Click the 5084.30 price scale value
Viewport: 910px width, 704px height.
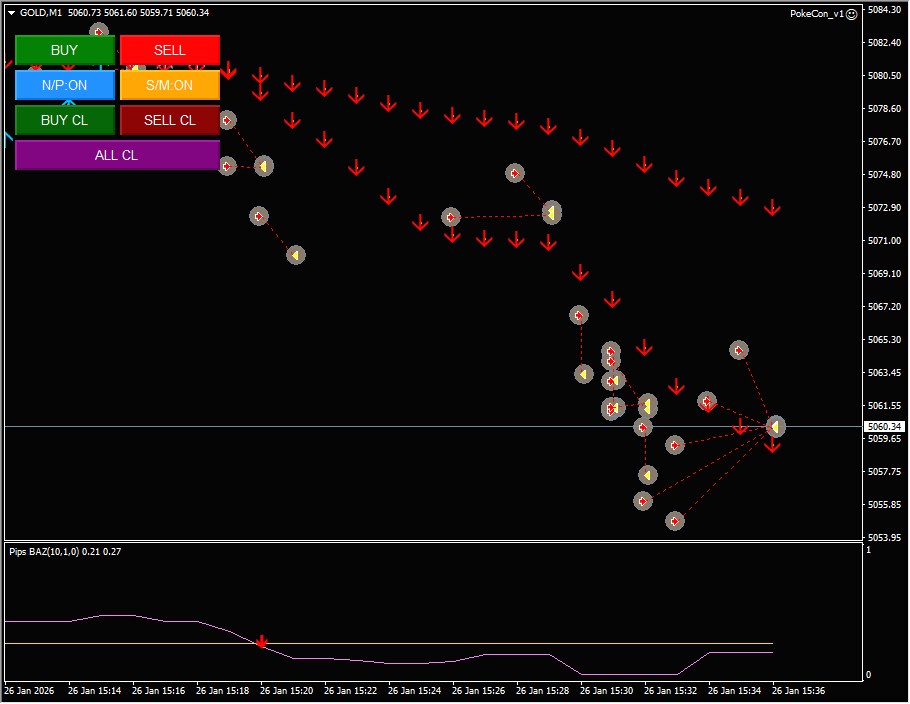(884, 9)
